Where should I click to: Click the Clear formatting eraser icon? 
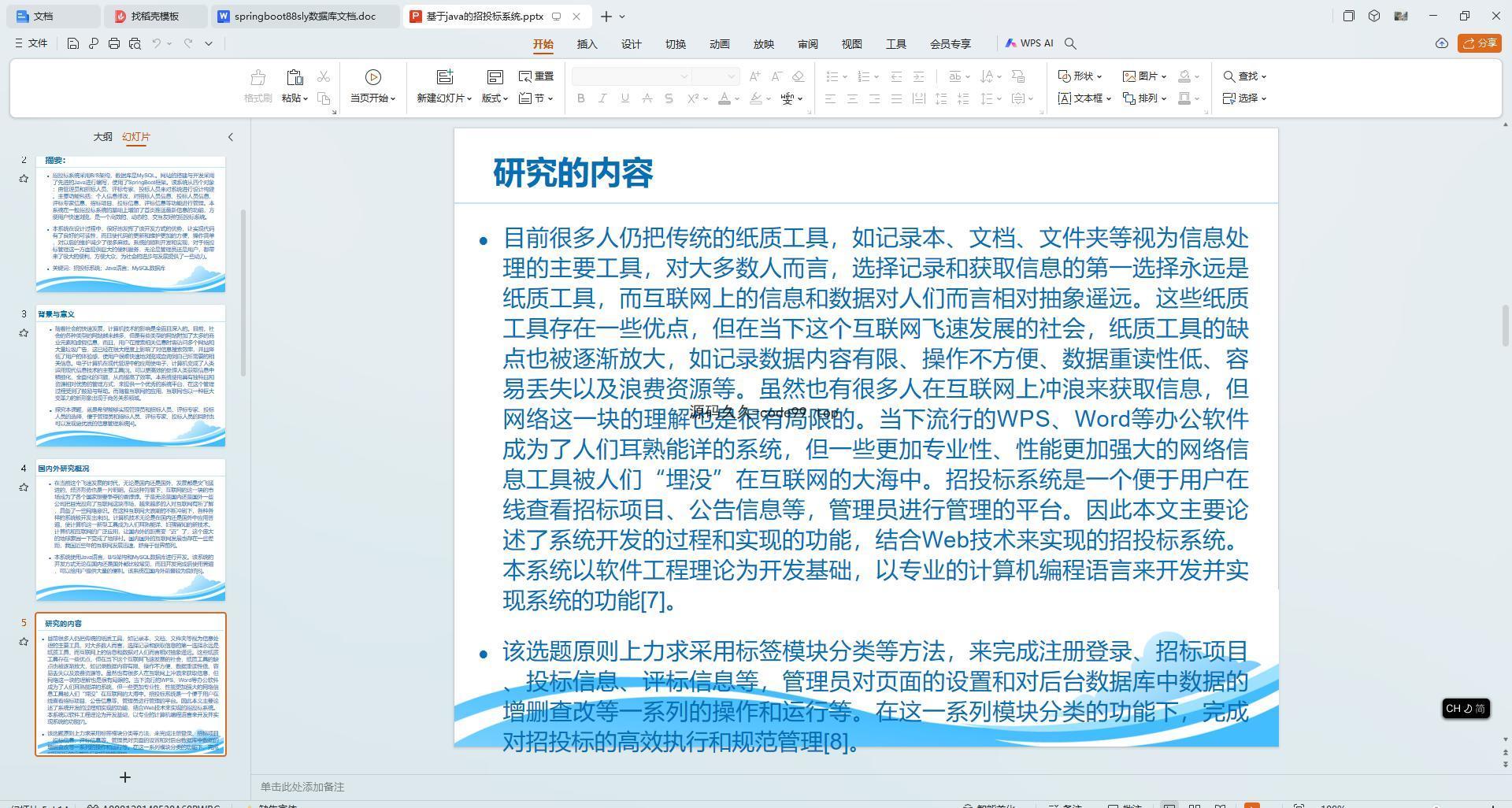coord(799,76)
